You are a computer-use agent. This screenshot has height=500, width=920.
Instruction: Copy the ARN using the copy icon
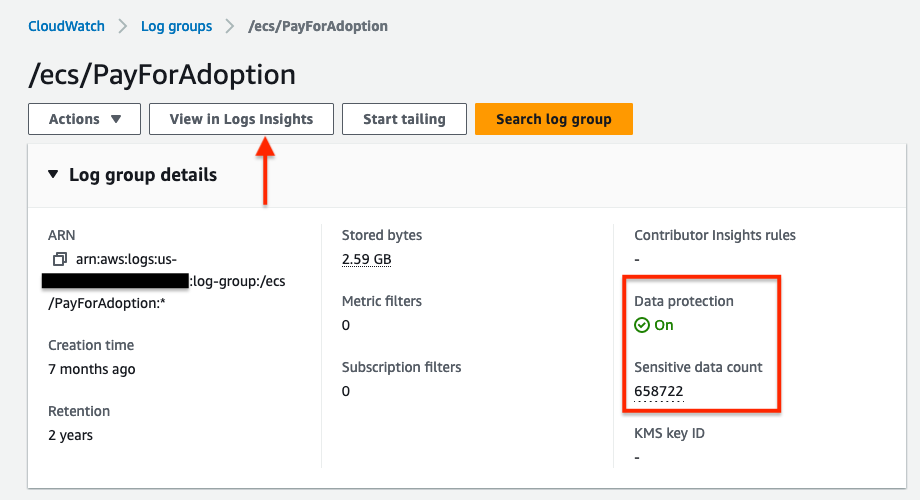(59, 259)
